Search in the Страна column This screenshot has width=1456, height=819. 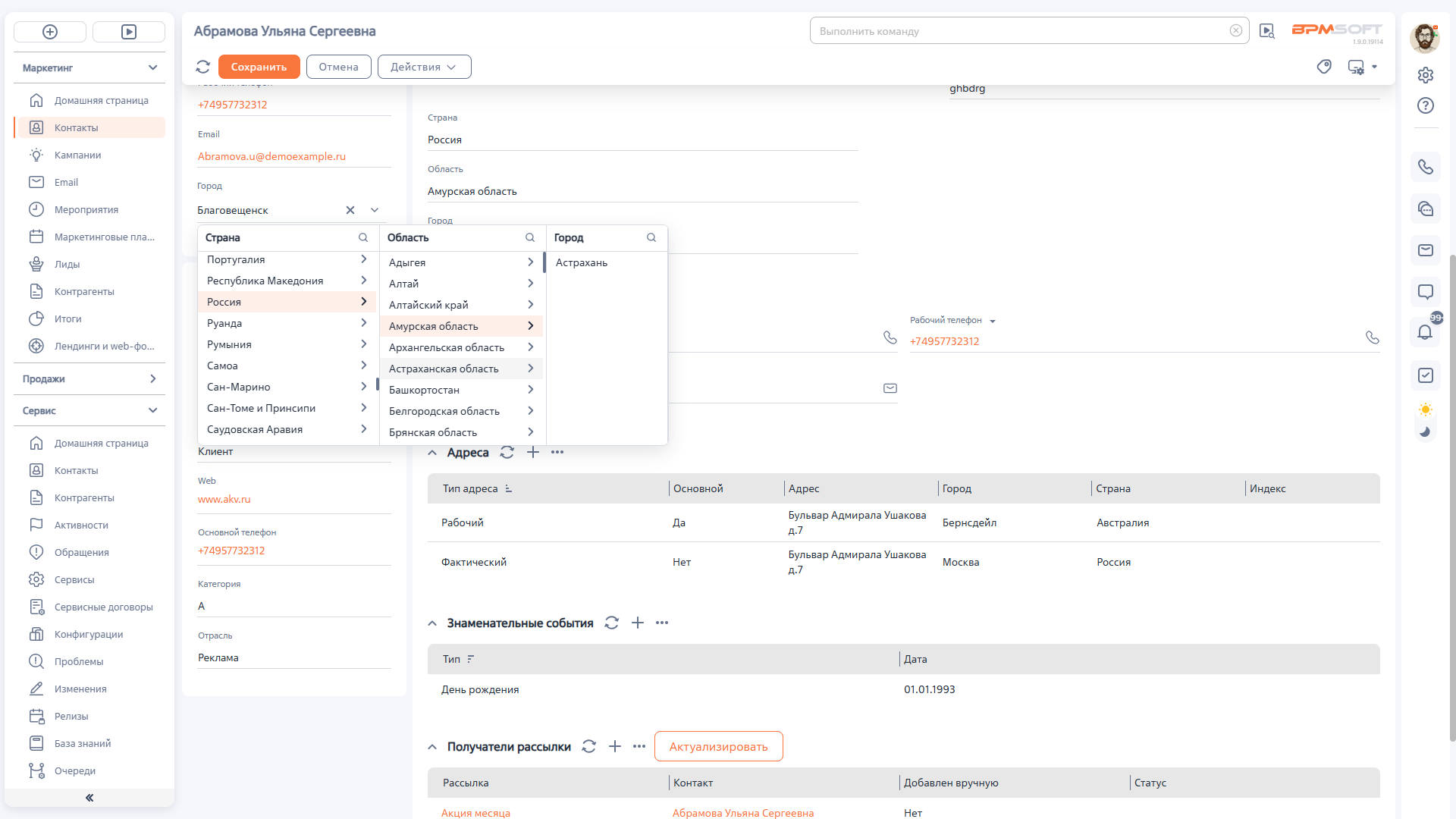363,237
